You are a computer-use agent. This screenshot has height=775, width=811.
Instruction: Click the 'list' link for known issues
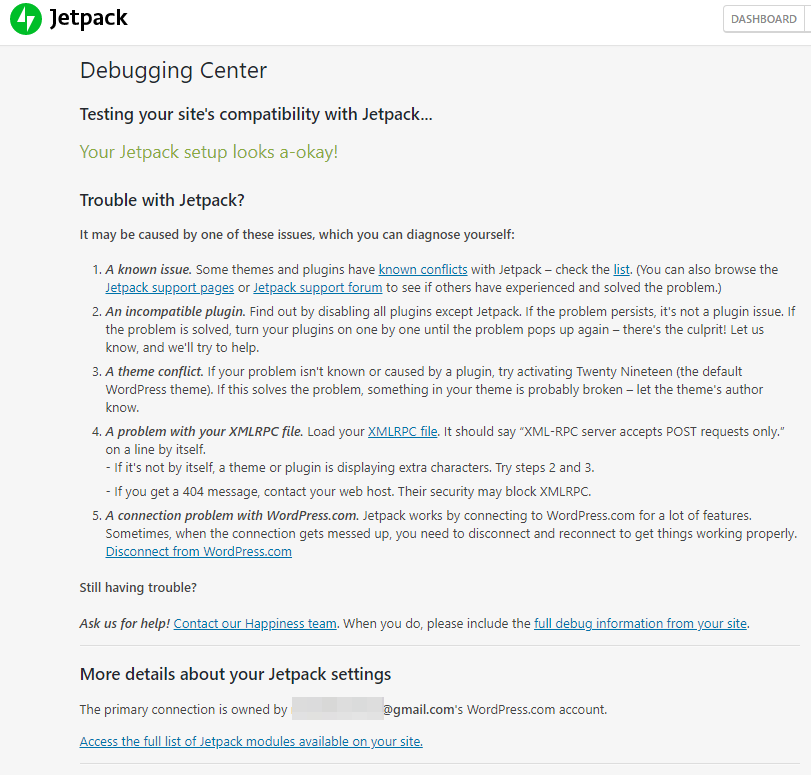click(x=621, y=269)
